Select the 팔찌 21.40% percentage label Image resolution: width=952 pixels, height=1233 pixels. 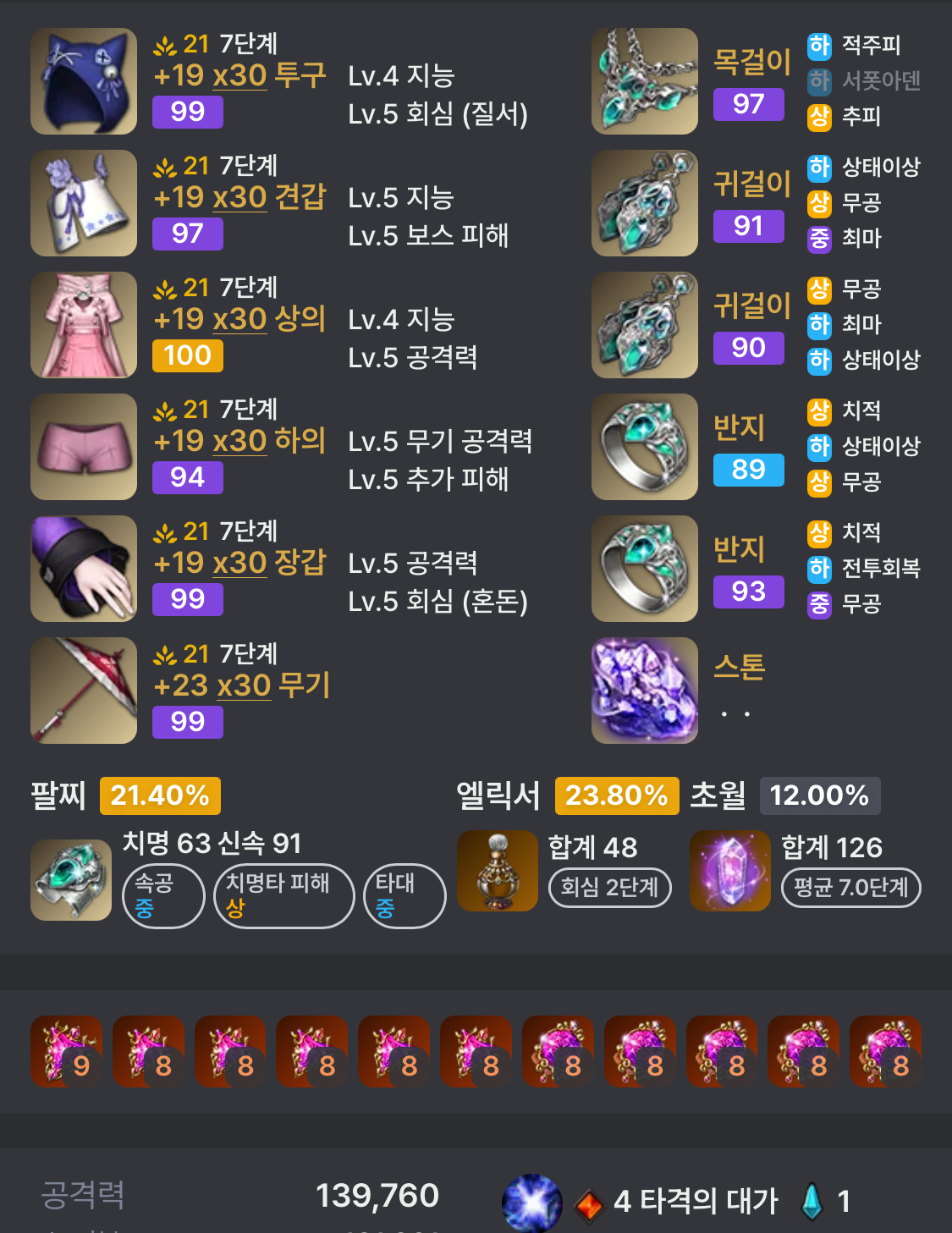[160, 795]
